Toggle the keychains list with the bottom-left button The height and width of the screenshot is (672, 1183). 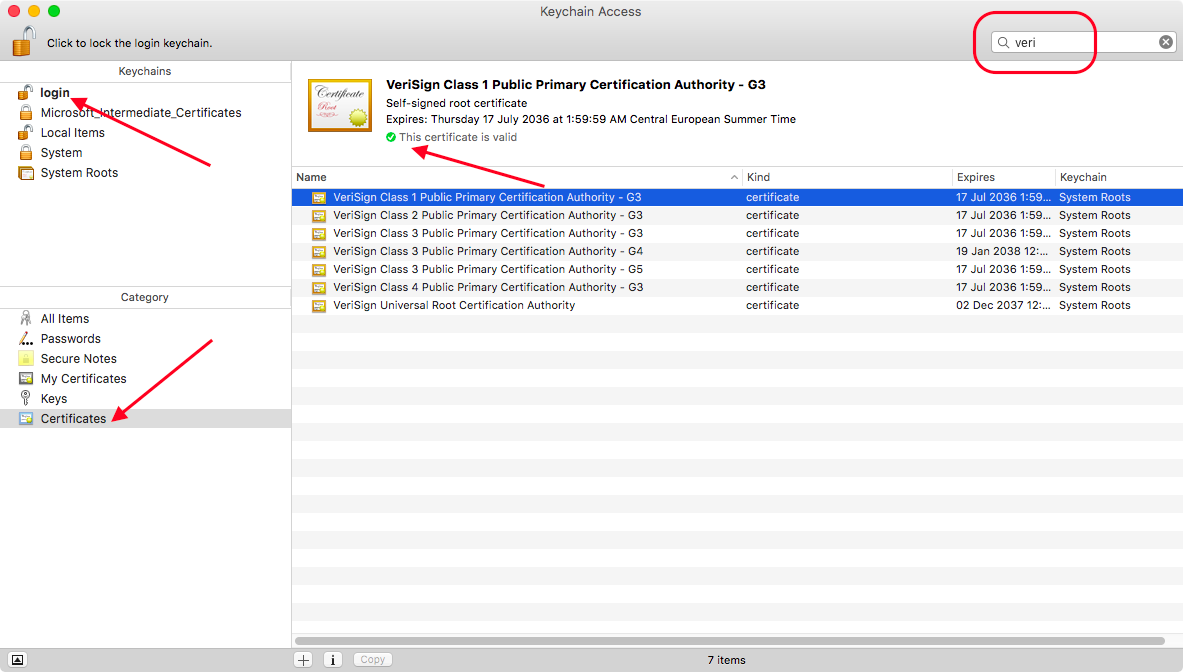pyautogui.click(x=17, y=660)
